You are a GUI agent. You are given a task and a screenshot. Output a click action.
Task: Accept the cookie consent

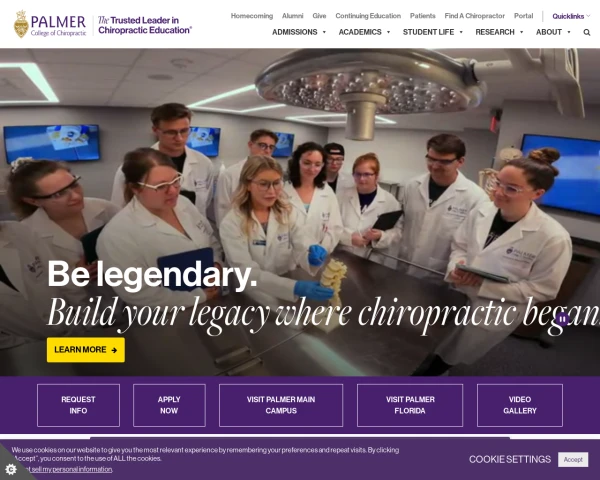573,460
